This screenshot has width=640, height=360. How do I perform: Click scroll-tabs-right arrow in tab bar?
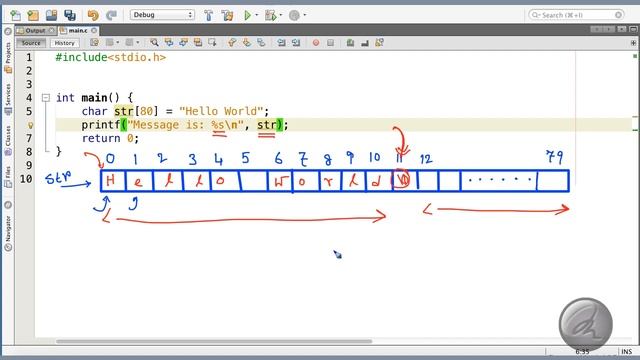click(609, 29)
